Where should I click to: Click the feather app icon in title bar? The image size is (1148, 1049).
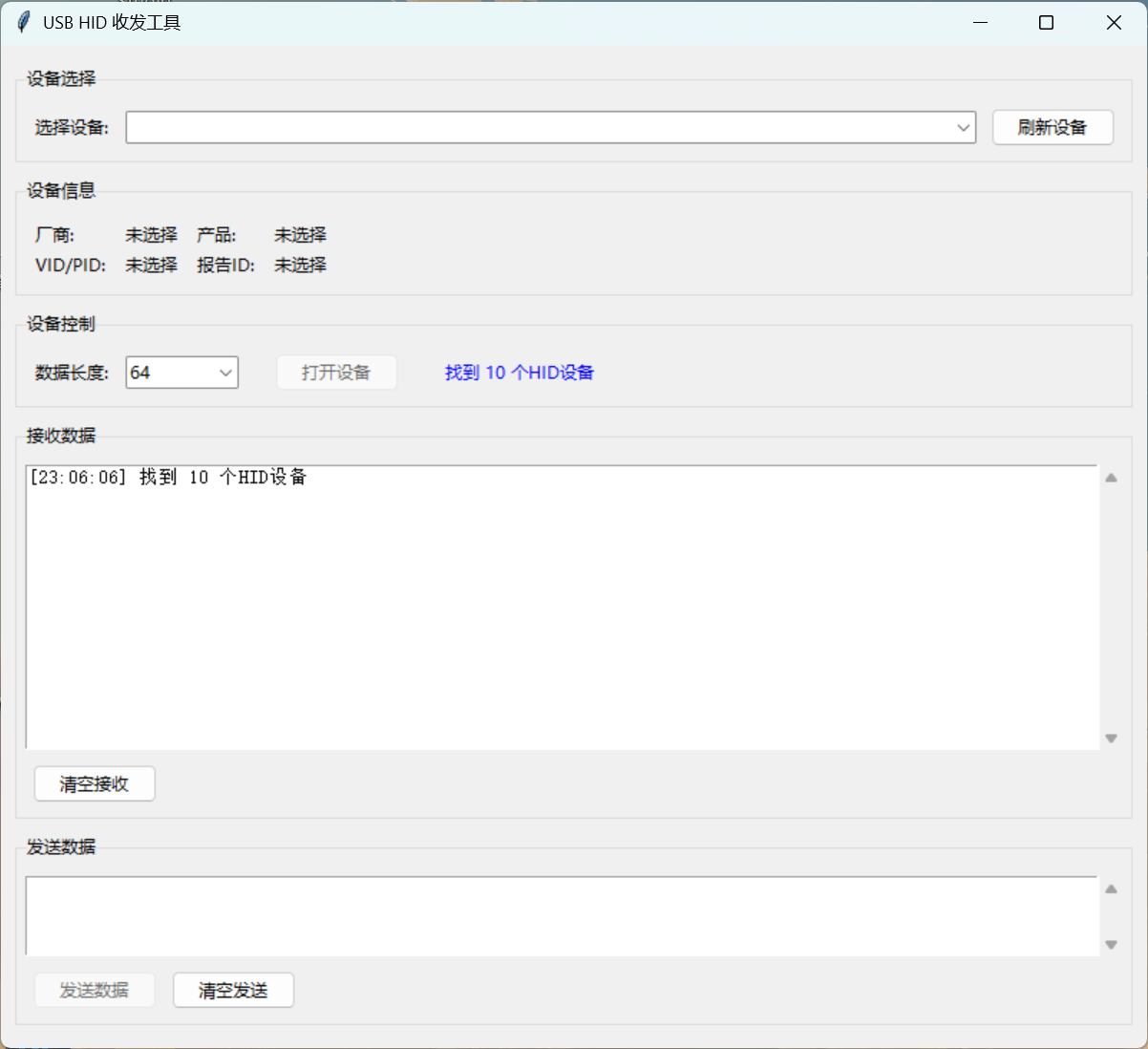pos(24,22)
